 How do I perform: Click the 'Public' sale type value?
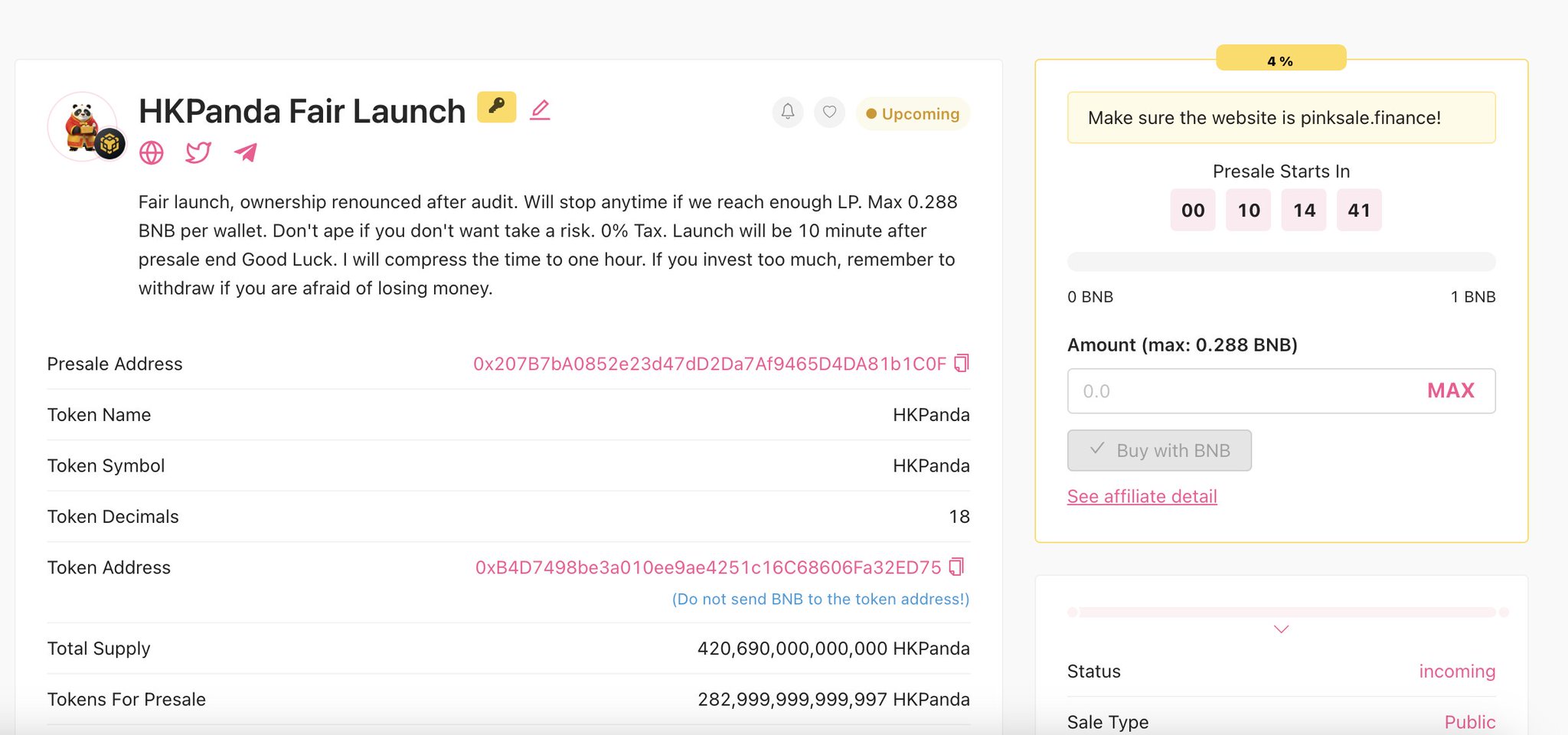tap(1469, 722)
